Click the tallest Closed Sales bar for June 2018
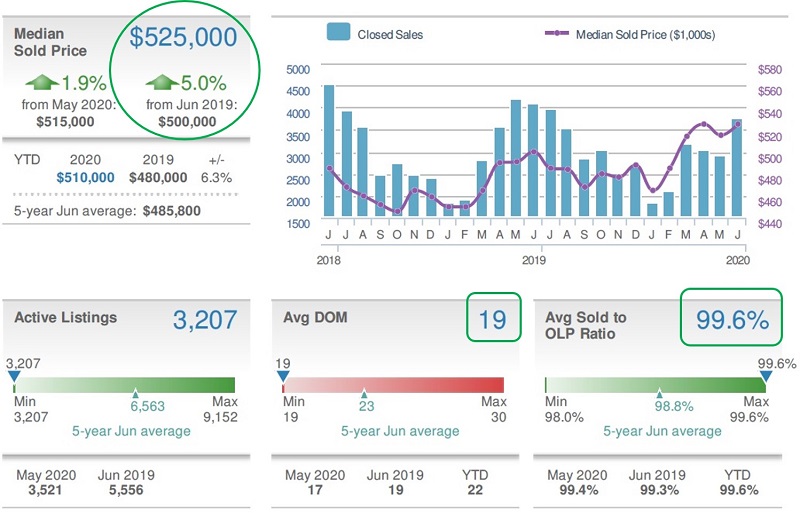Screen dimensions: 800x513 329,150
